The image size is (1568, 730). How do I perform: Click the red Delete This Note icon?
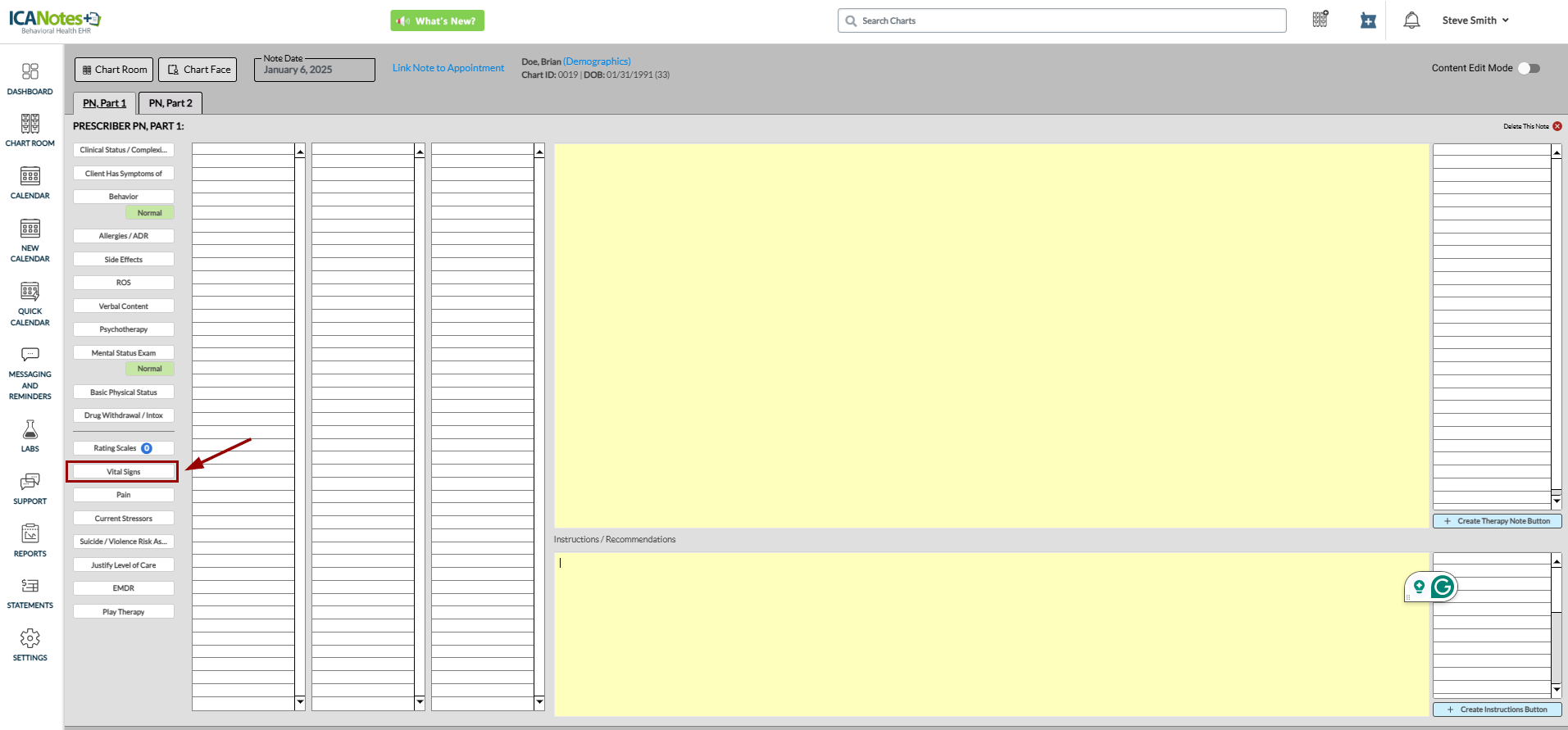click(x=1557, y=126)
